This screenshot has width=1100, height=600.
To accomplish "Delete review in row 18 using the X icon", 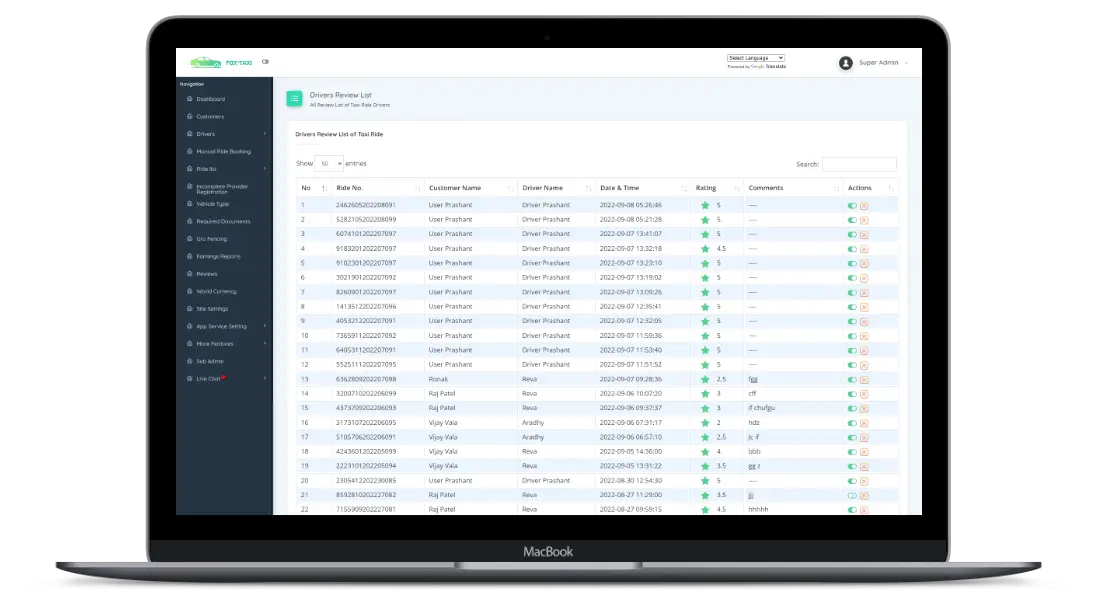I will pos(864,452).
